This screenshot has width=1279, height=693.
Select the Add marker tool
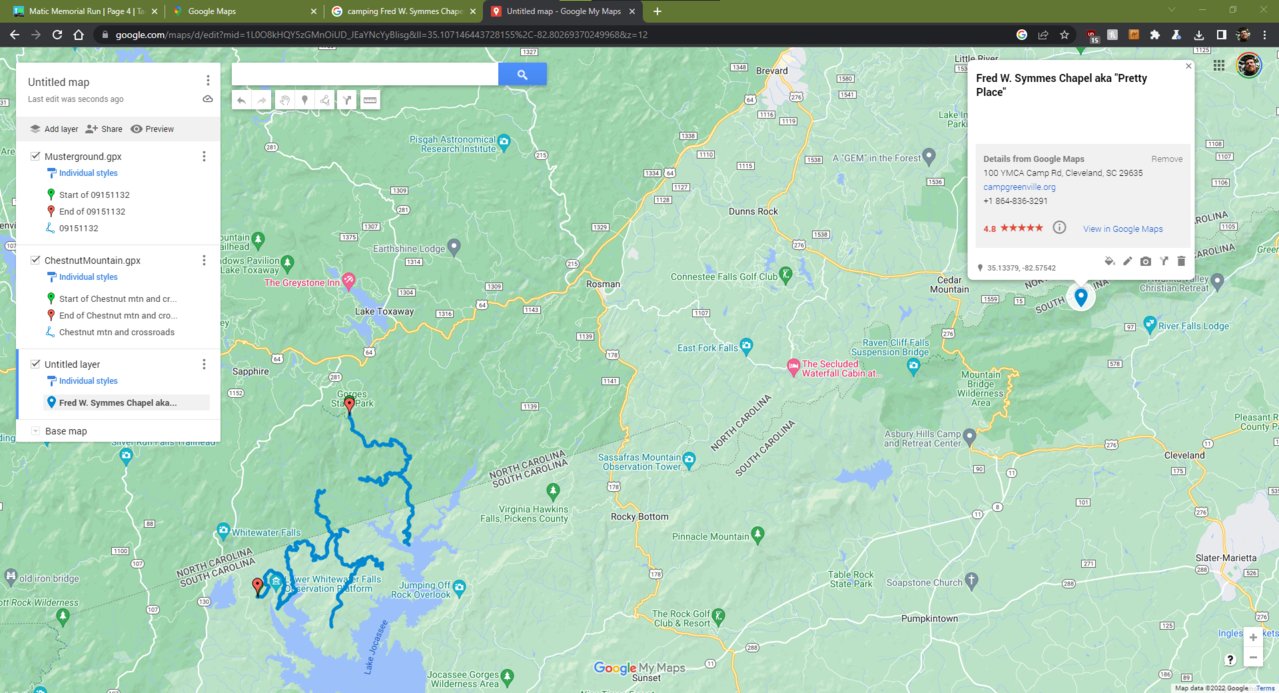[x=304, y=100]
